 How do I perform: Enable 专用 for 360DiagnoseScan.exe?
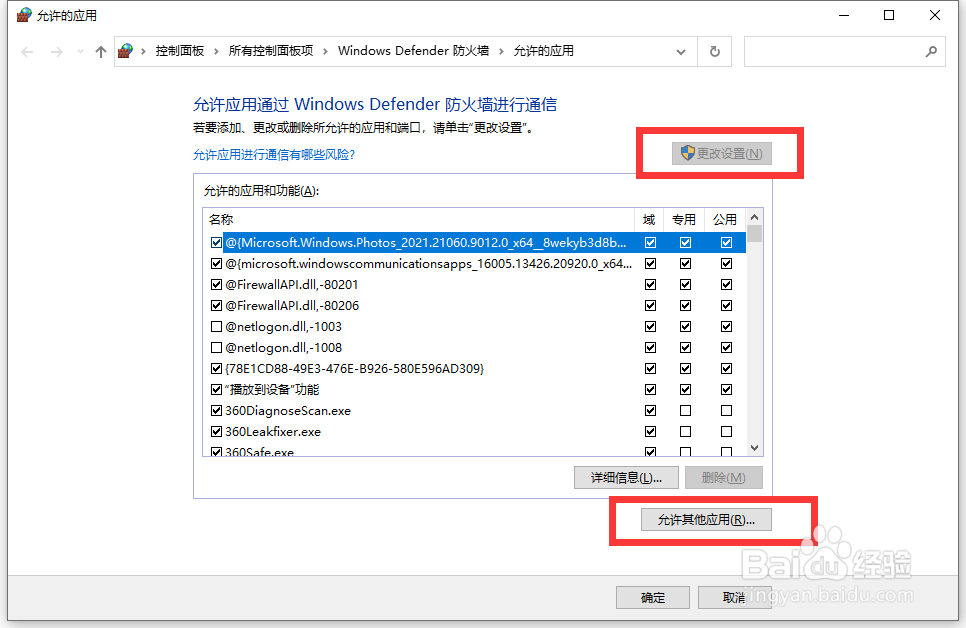pos(685,410)
